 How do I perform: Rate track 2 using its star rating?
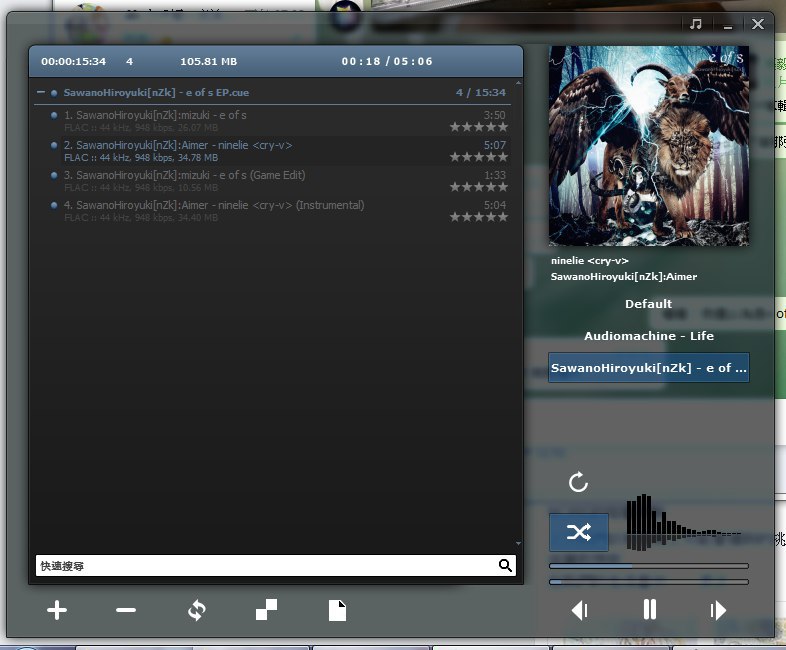coord(479,157)
